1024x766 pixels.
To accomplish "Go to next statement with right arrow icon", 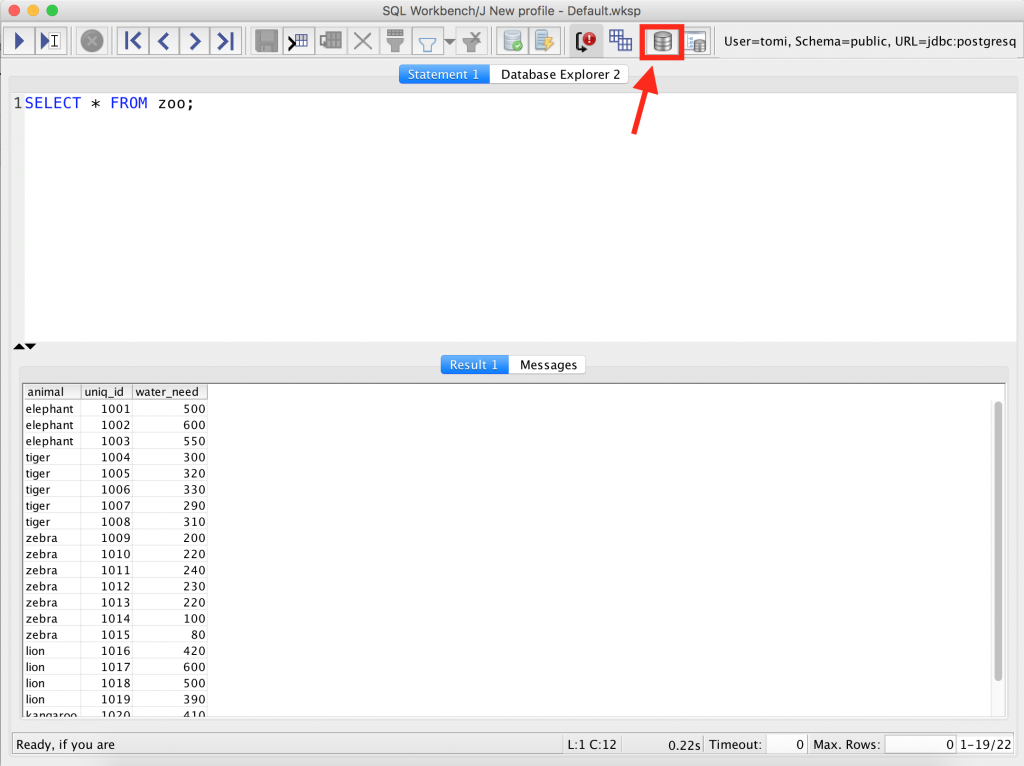I will pyautogui.click(x=196, y=40).
